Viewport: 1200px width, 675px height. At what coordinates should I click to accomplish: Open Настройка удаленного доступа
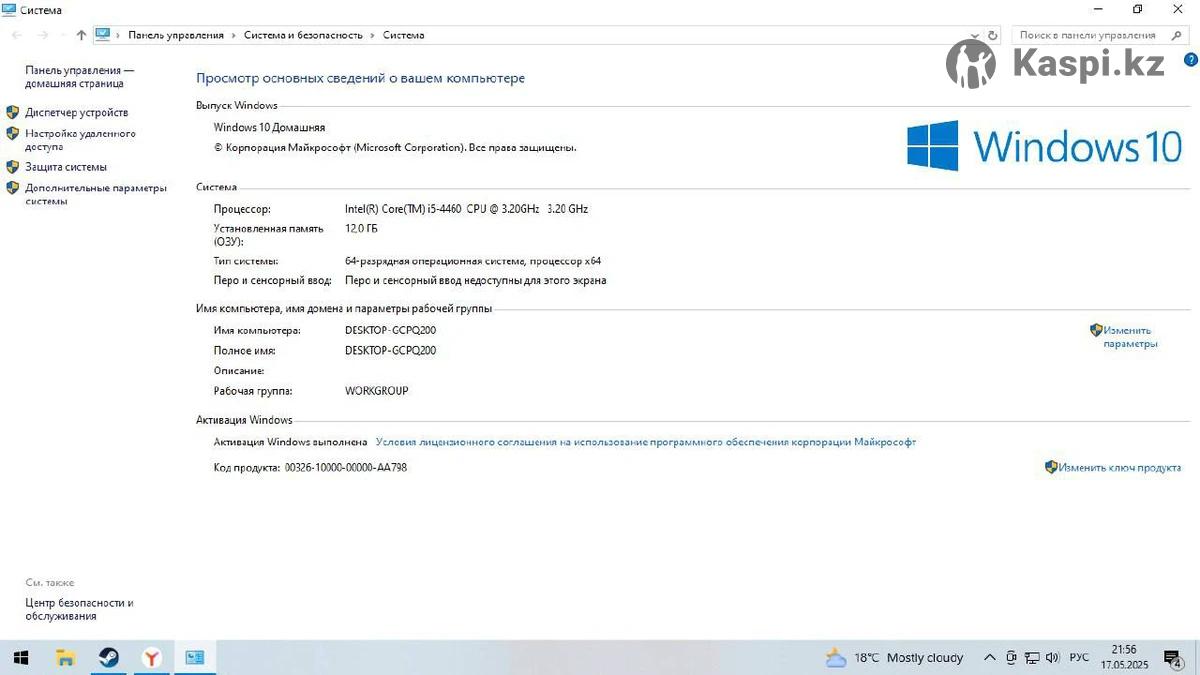pyautogui.click(x=80, y=140)
